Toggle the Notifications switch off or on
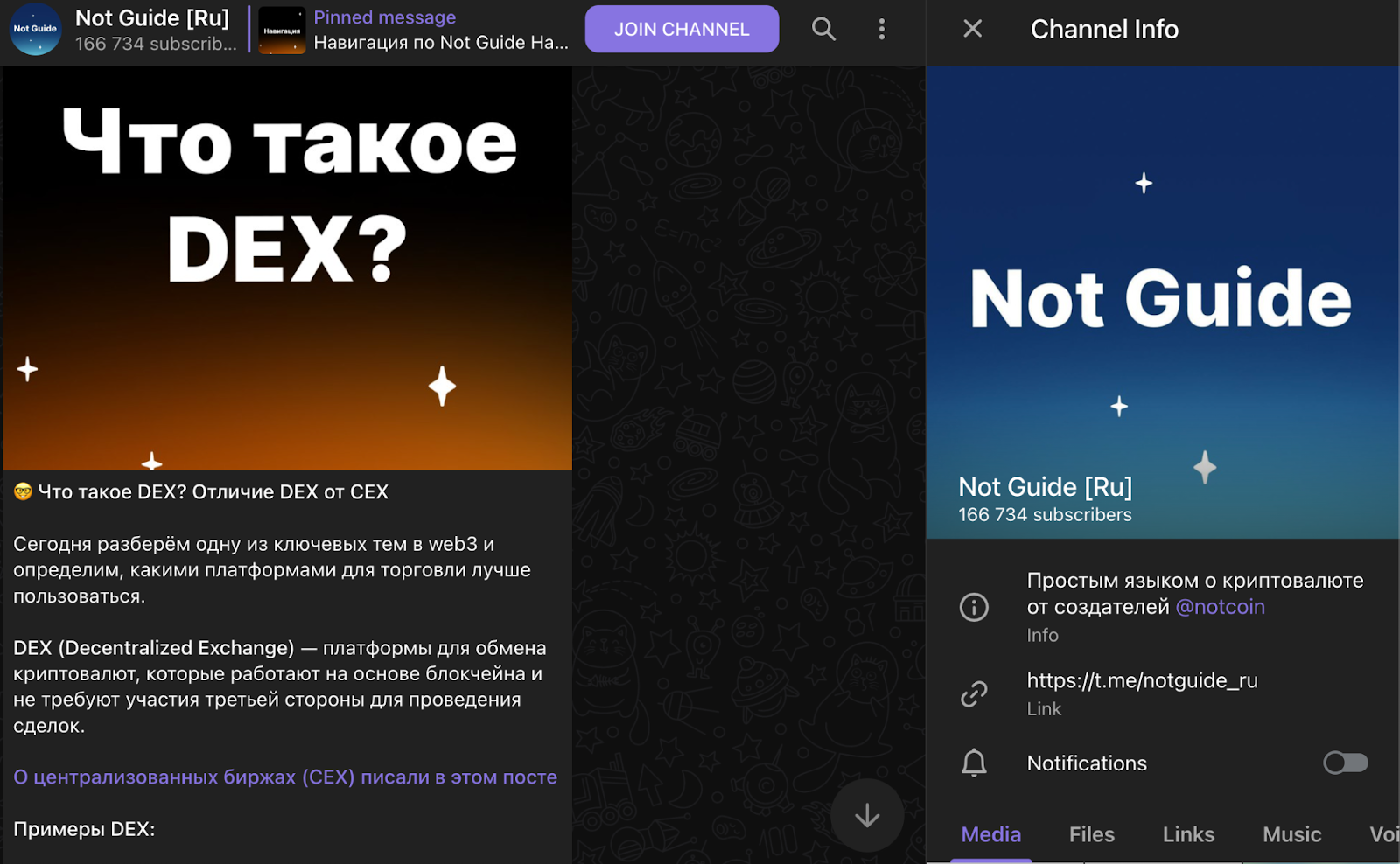The height and width of the screenshot is (864, 1400). click(x=1345, y=763)
